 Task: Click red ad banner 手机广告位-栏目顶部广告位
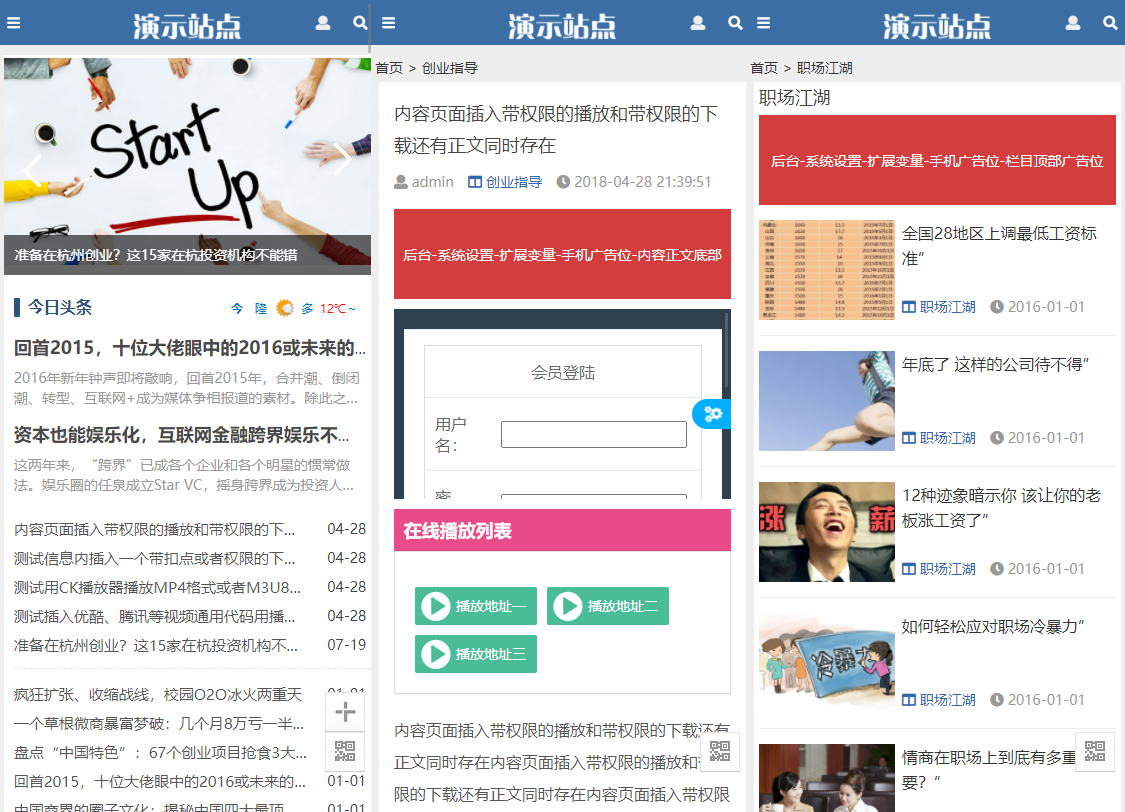[937, 160]
